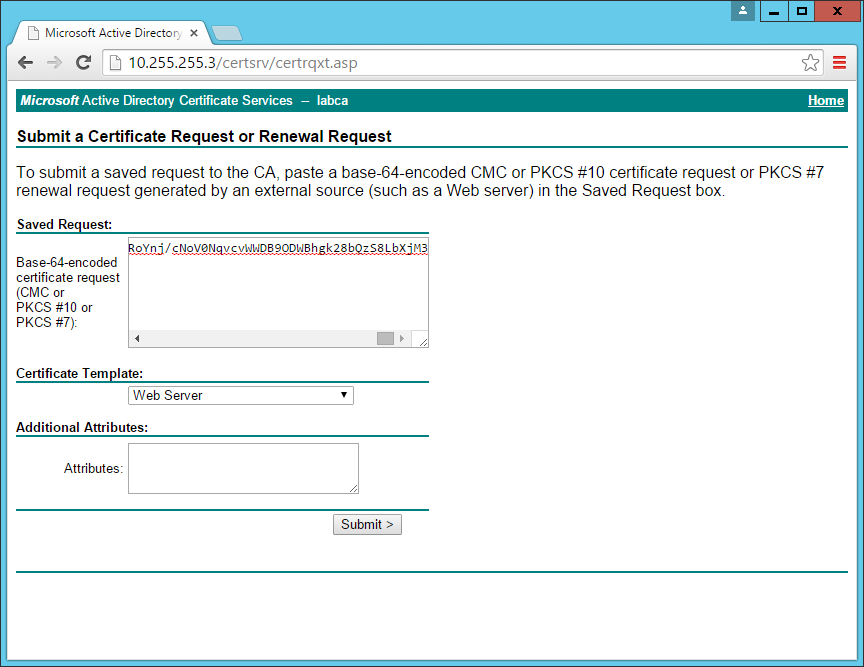Open the Home link
The height and width of the screenshot is (667, 864).
pos(826,100)
